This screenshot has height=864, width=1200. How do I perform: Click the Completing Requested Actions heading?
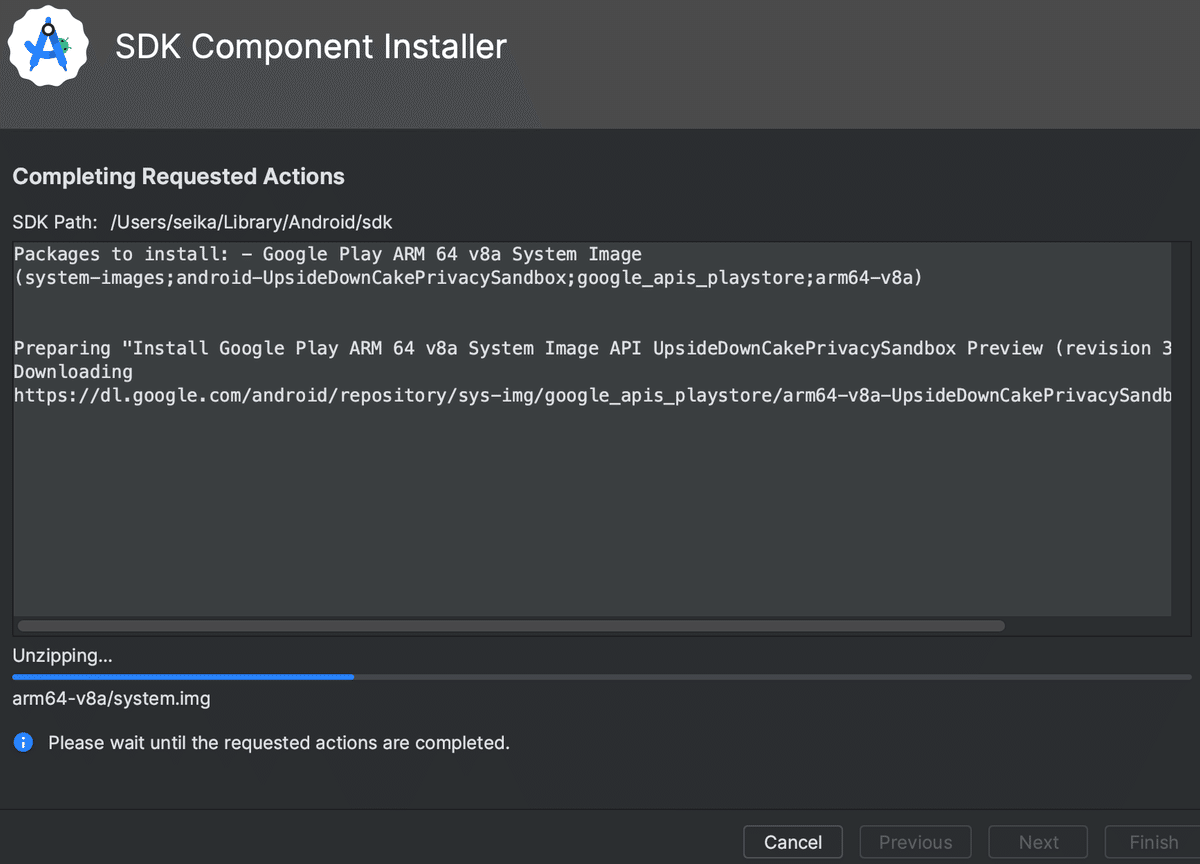(x=178, y=177)
